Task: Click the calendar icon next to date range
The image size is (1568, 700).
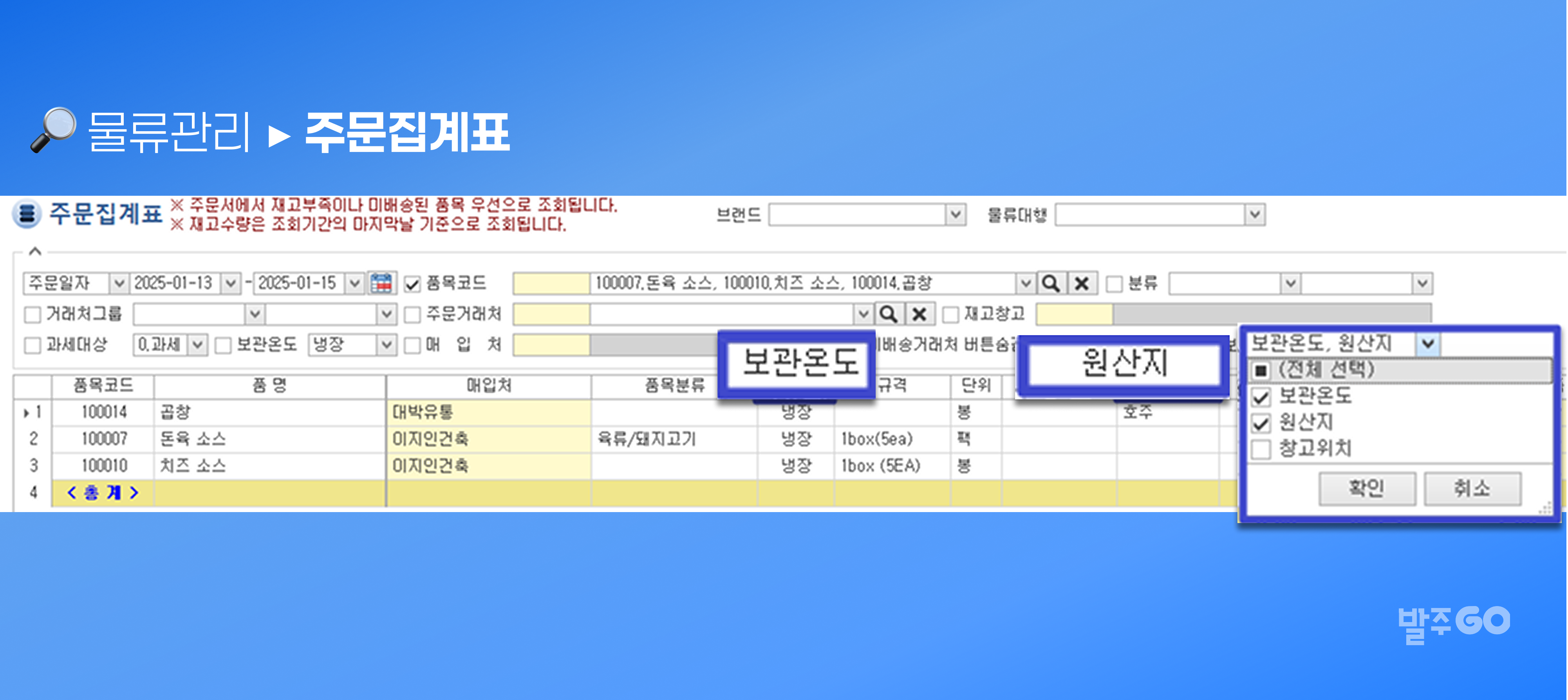Action: click(x=381, y=283)
